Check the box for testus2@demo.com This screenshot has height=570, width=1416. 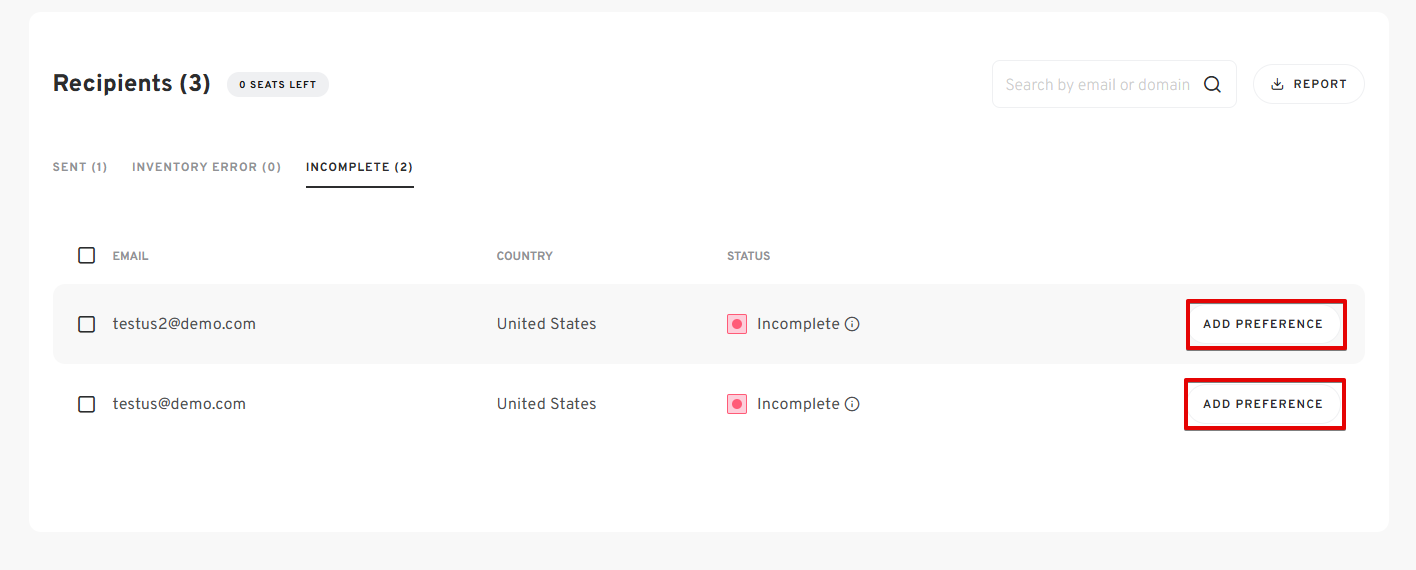tap(87, 324)
